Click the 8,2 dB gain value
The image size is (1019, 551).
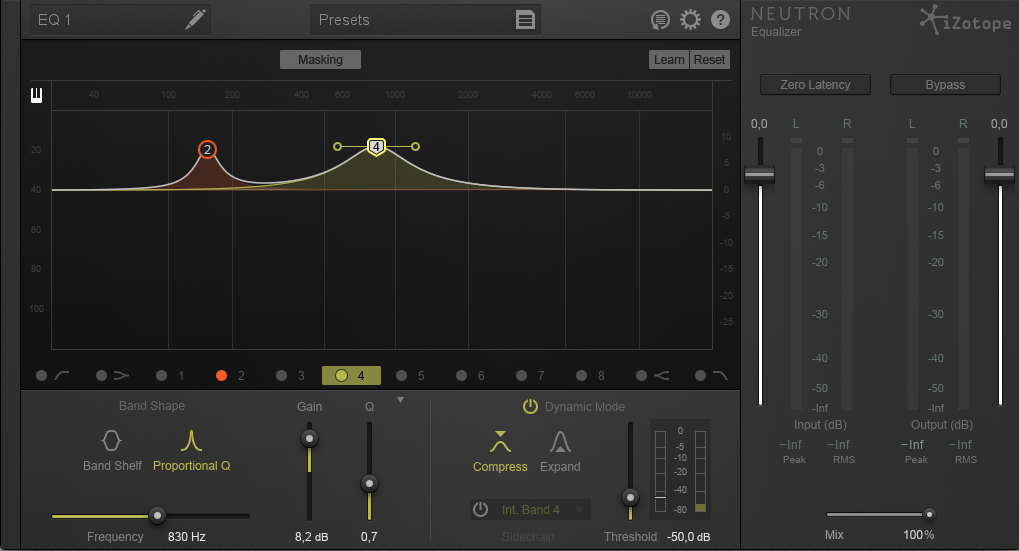(x=311, y=537)
